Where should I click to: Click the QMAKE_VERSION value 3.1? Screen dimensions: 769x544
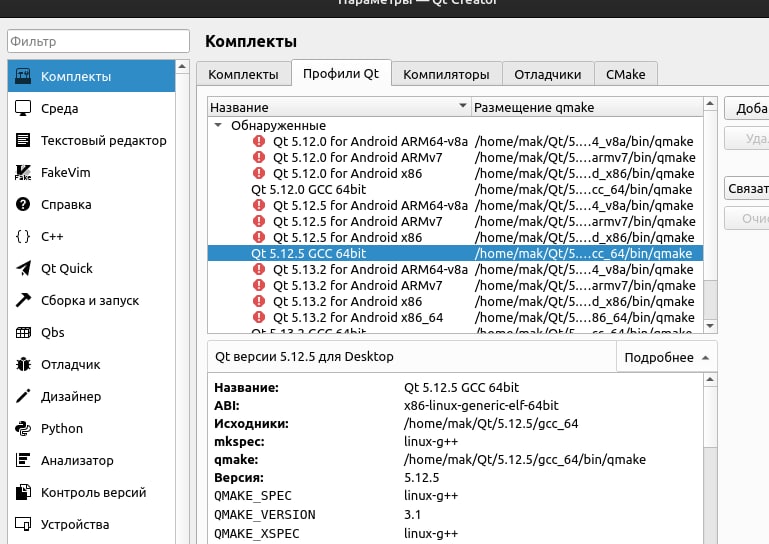412,515
